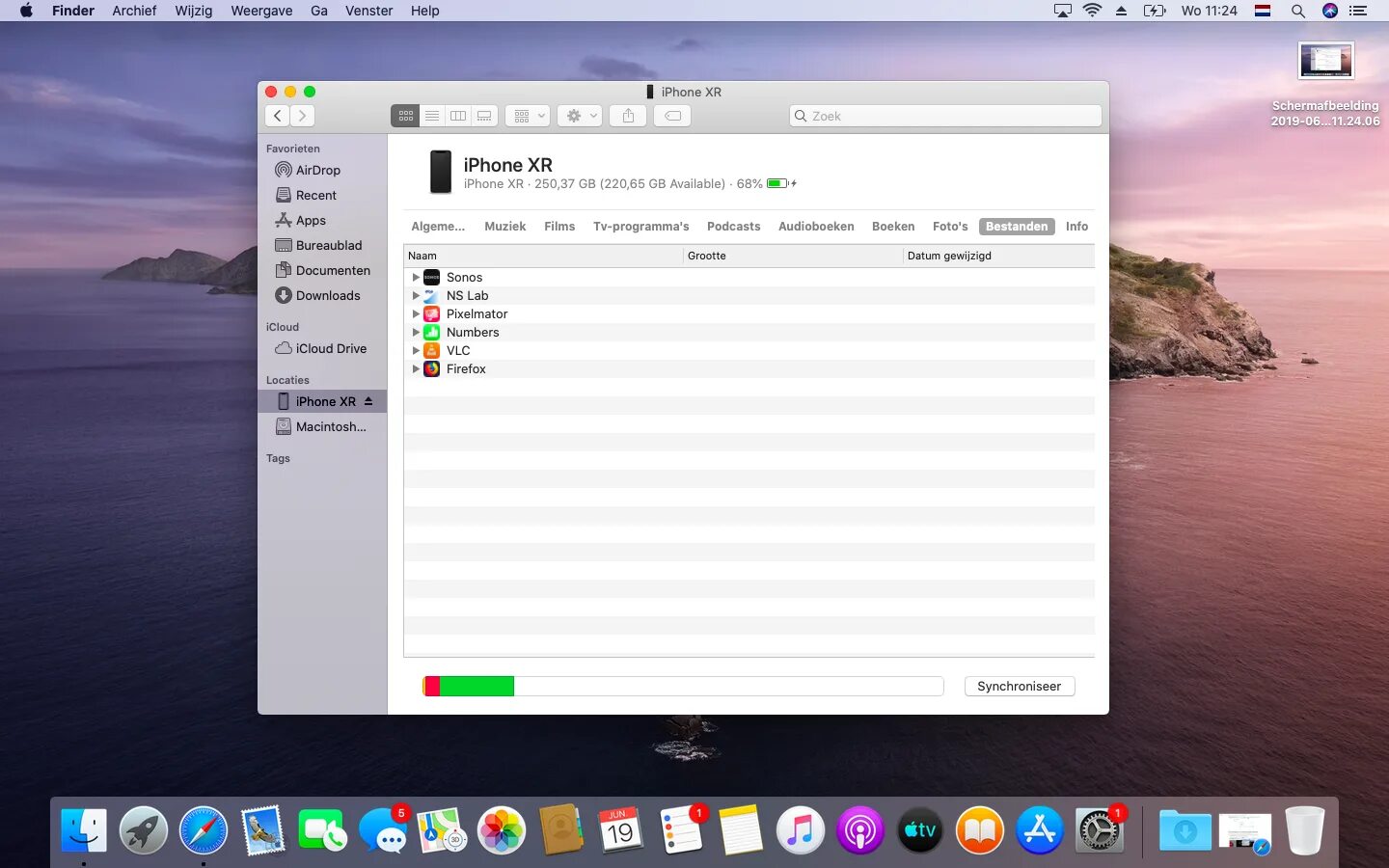Switch to the Audioboeken tab
The height and width of the screenshot is (868, 1389).
[x=816, y=227]
